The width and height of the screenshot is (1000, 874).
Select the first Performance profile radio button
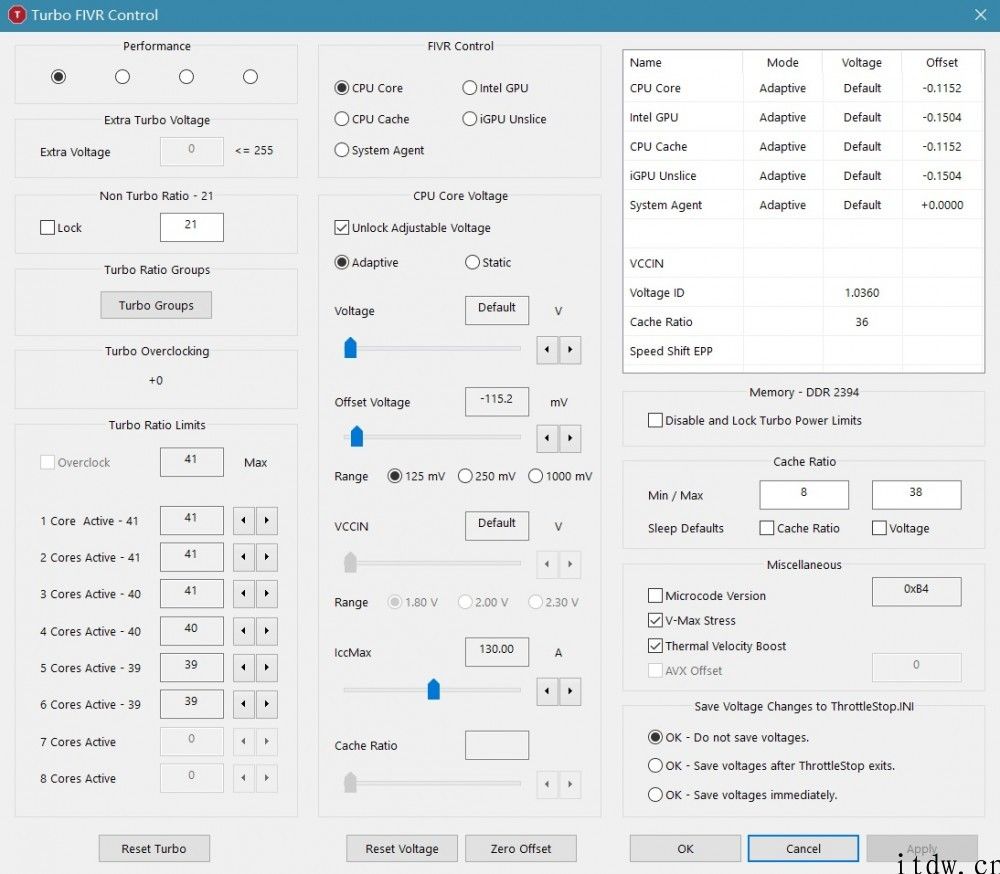click(x=59, y=77)
